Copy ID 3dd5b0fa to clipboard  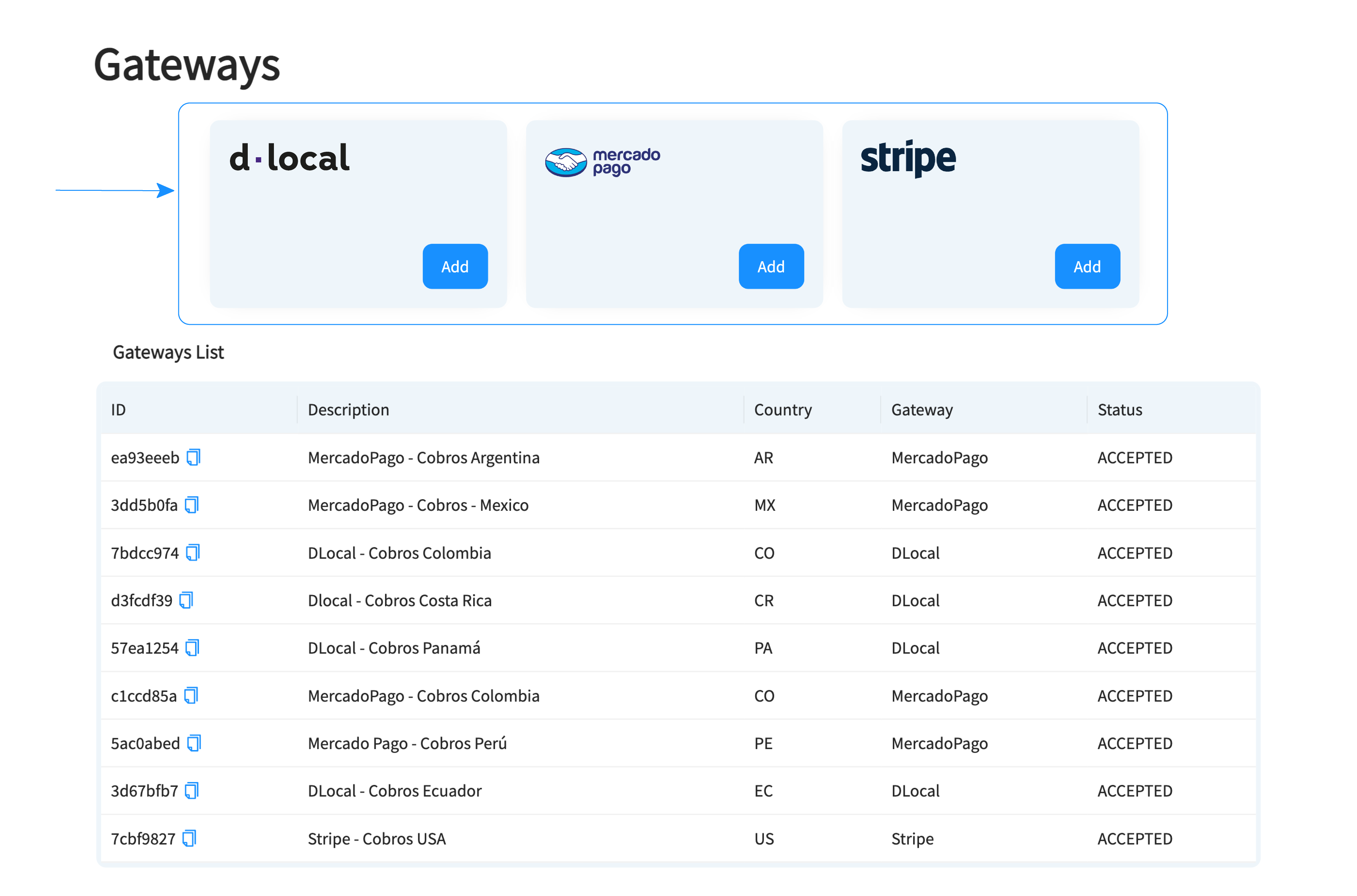(192, 505)
